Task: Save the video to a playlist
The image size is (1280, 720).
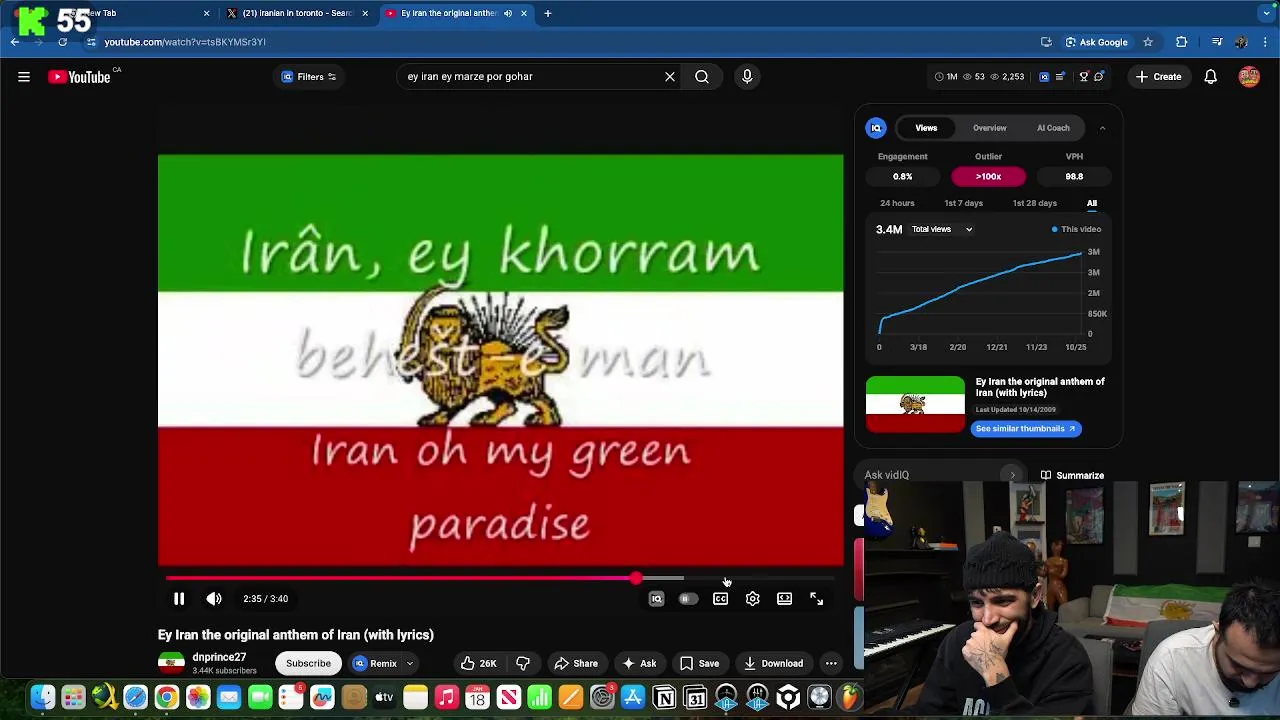Action: [x=699, y=663]
